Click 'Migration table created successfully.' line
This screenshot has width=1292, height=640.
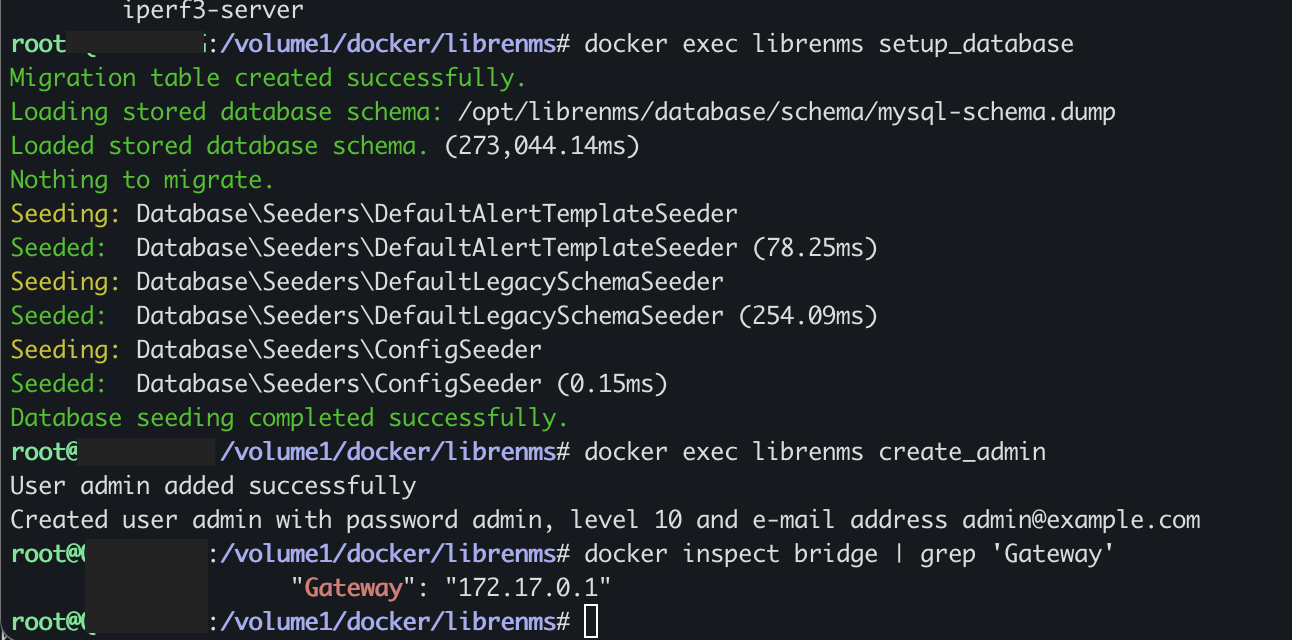(268, 78)
